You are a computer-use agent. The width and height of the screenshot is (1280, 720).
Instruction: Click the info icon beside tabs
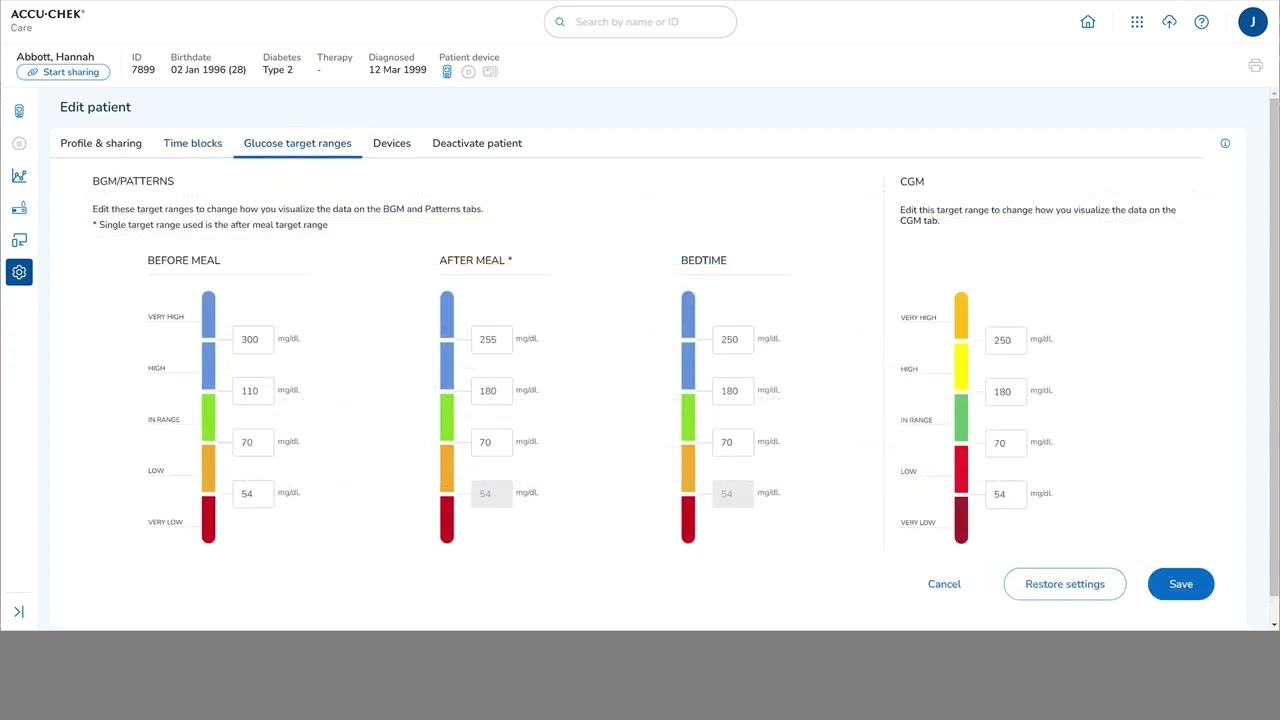pyautogui.click(x=1225, y=143)
